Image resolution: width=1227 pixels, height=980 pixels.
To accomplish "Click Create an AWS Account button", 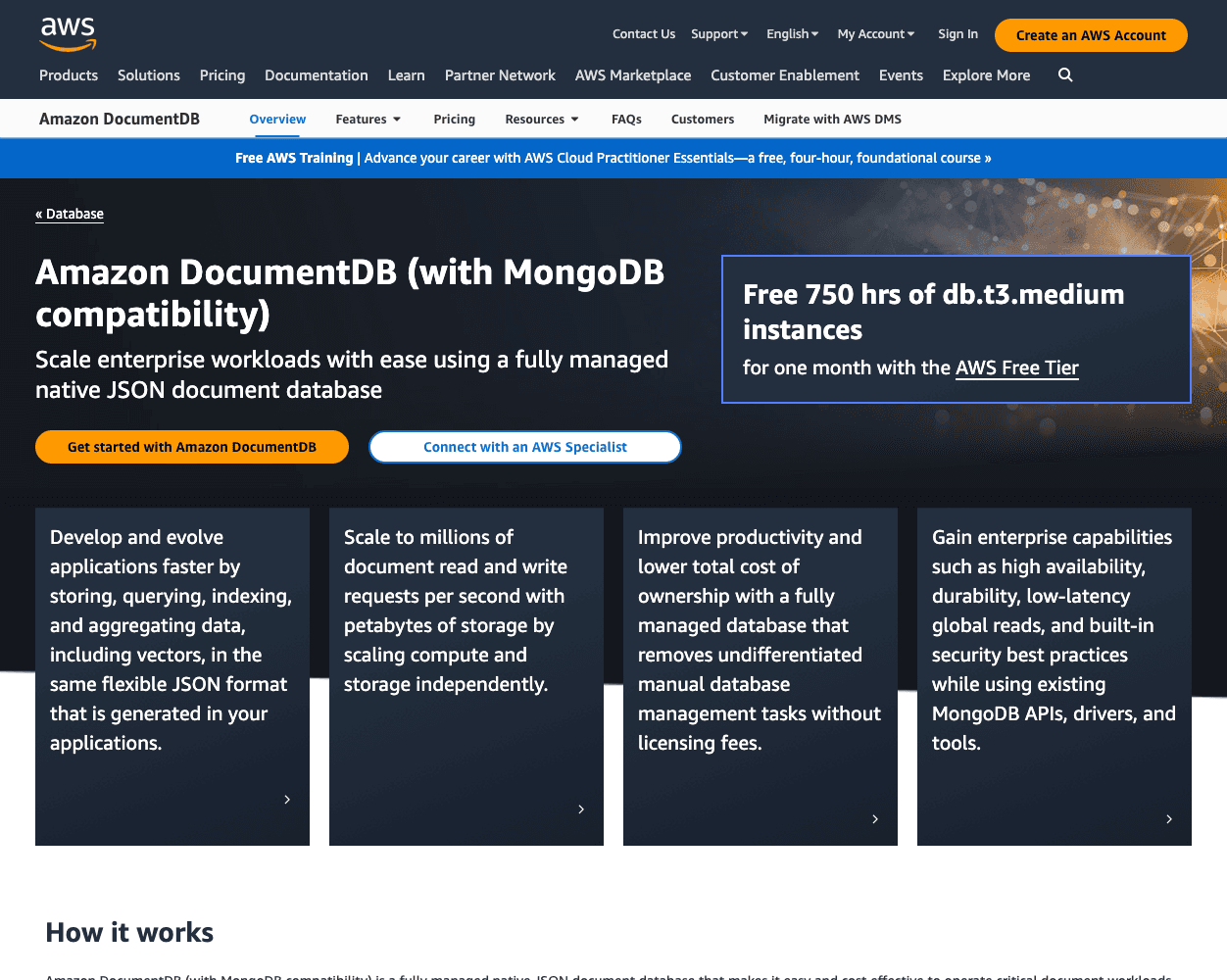I will [1091, 35].
